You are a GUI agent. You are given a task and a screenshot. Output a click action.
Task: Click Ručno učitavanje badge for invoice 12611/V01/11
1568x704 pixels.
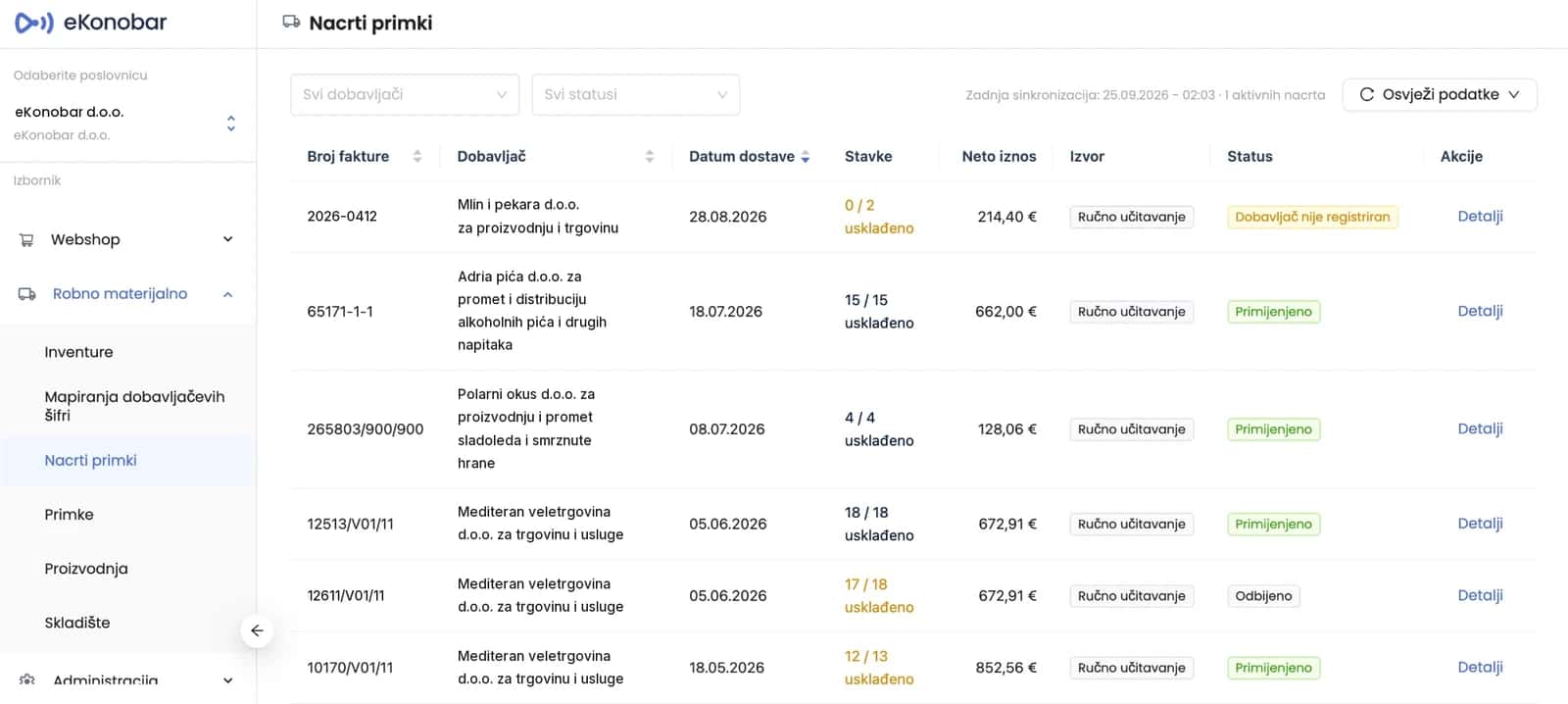[x=1132, y=595]
